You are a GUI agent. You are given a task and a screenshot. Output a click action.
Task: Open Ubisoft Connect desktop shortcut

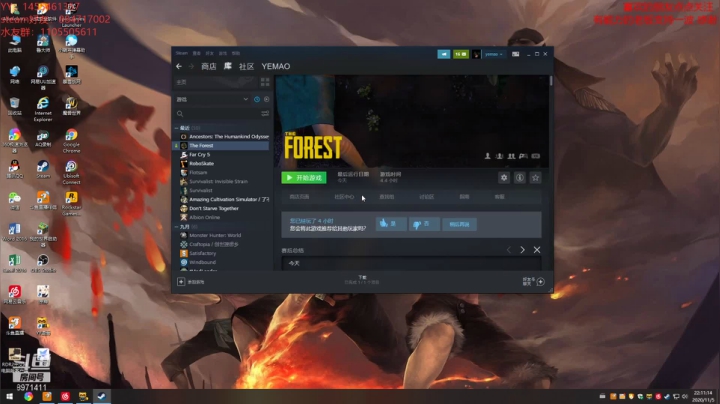click(x=71, y=172)
